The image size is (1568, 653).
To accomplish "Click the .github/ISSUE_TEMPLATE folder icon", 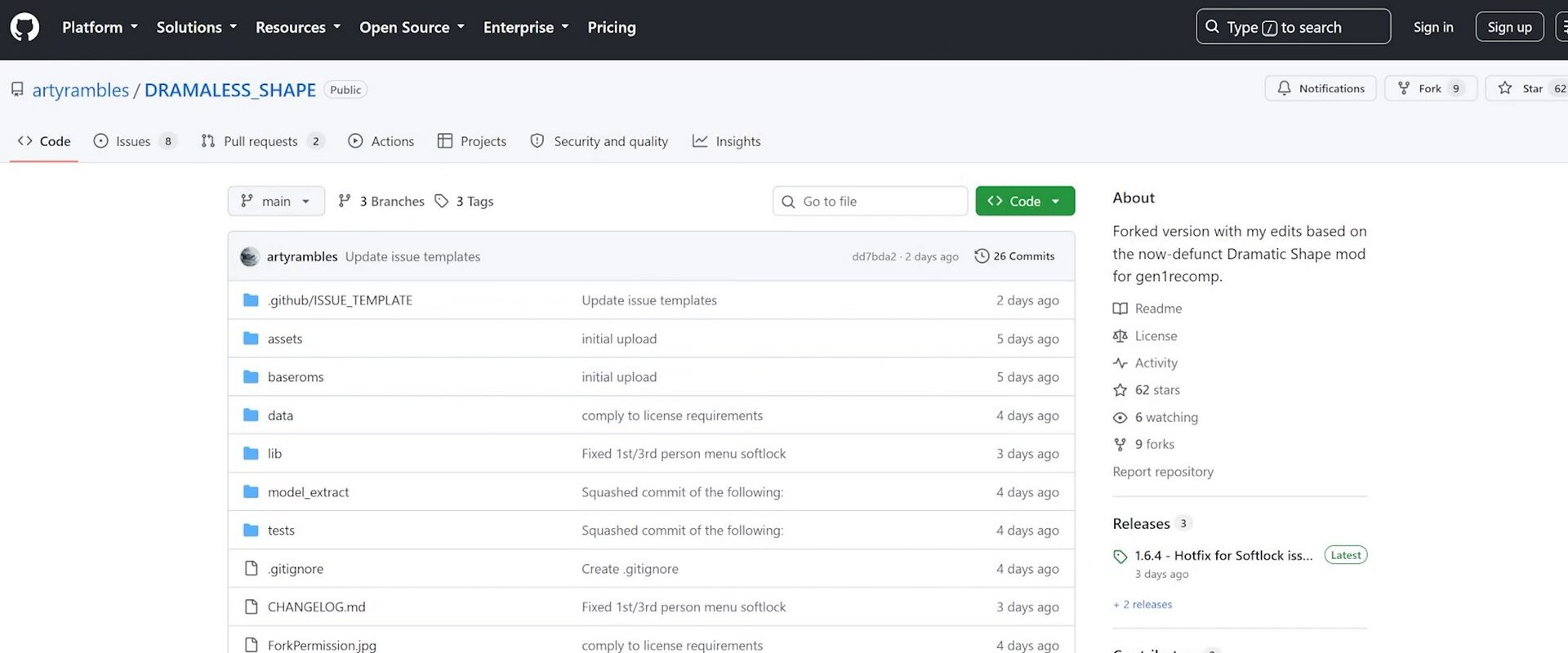I will 251,300.
